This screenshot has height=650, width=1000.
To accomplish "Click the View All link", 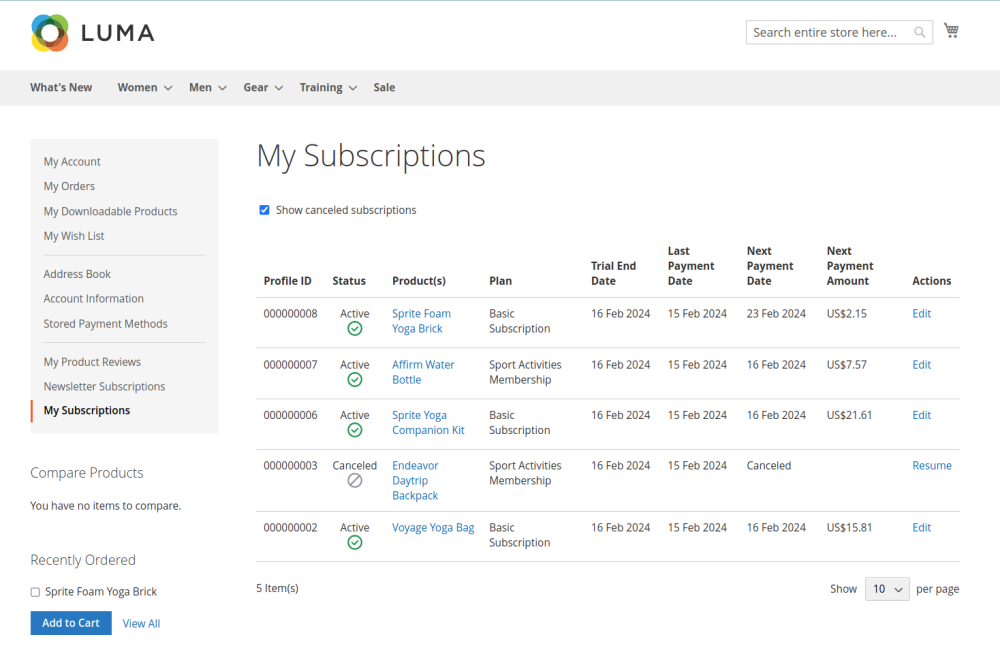I will pos(141,623).
